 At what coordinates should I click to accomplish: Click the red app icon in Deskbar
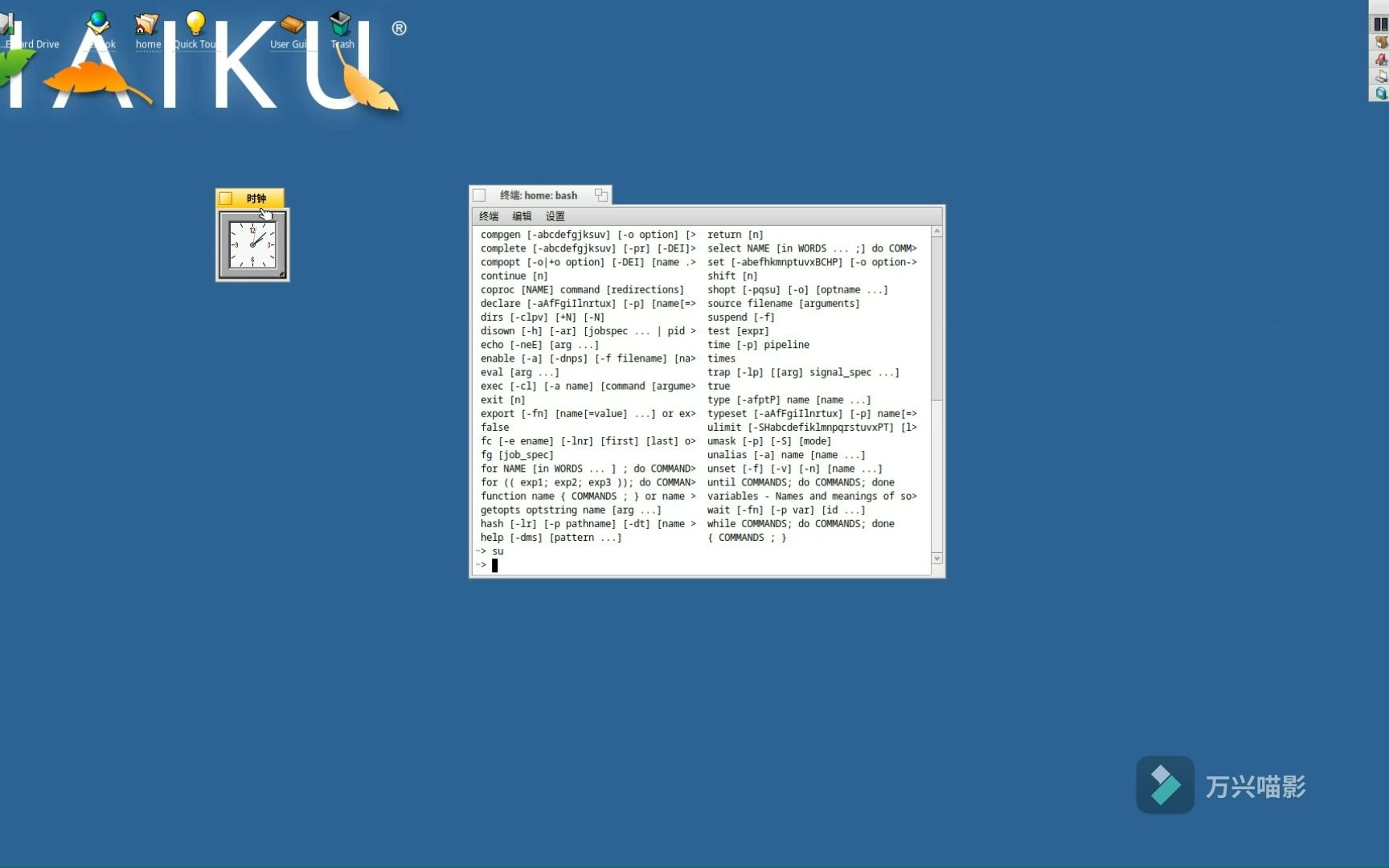[1380, 59]
